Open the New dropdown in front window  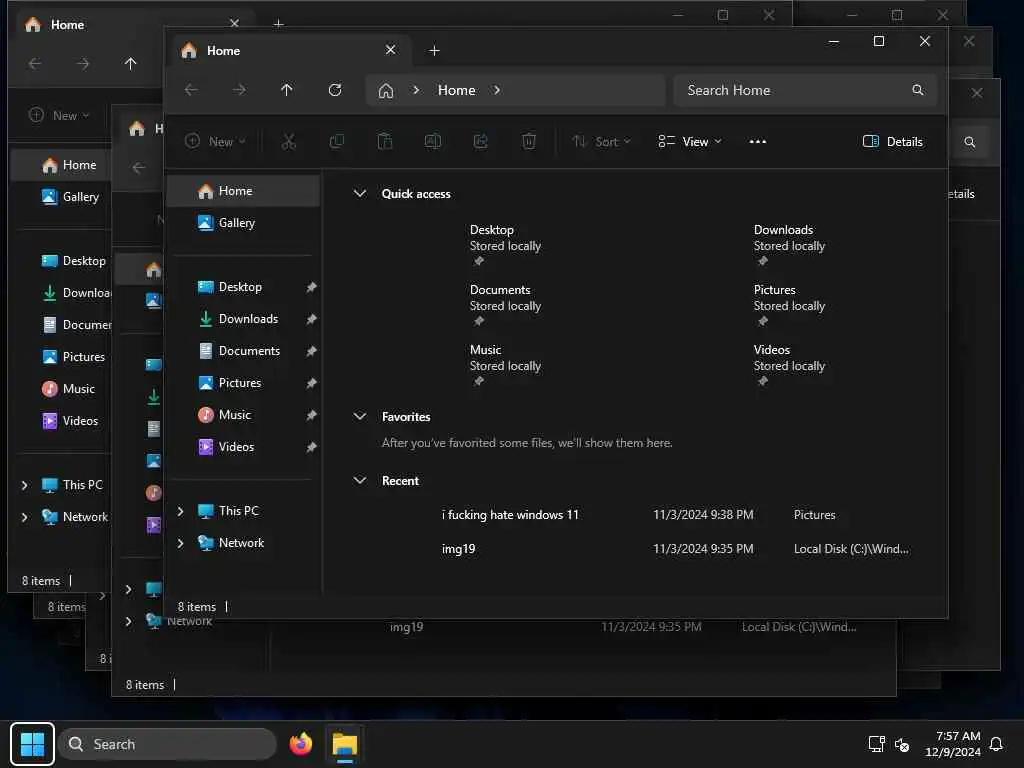(x=216, y=142)
